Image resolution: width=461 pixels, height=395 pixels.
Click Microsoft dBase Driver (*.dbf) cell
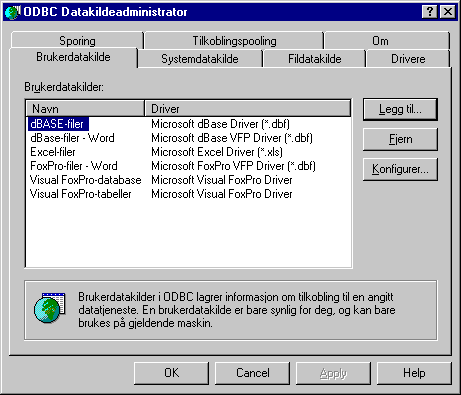coord(220,124)
